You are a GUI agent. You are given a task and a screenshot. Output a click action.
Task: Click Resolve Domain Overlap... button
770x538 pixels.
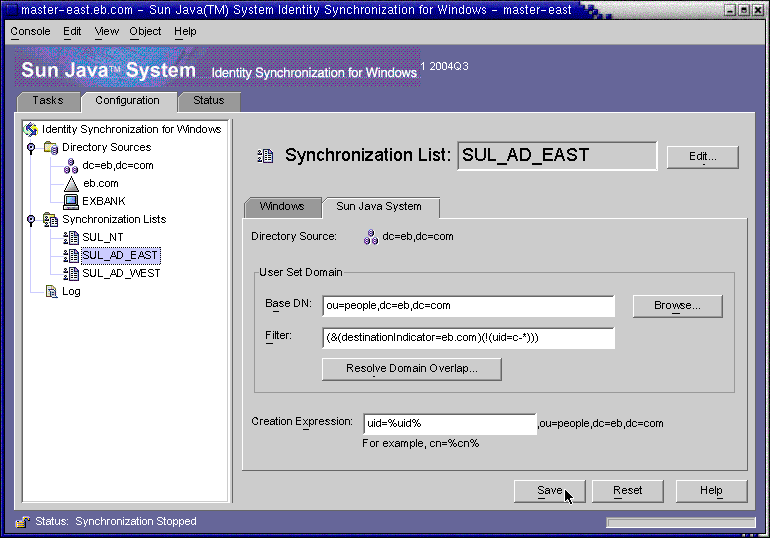click(412, 369)
